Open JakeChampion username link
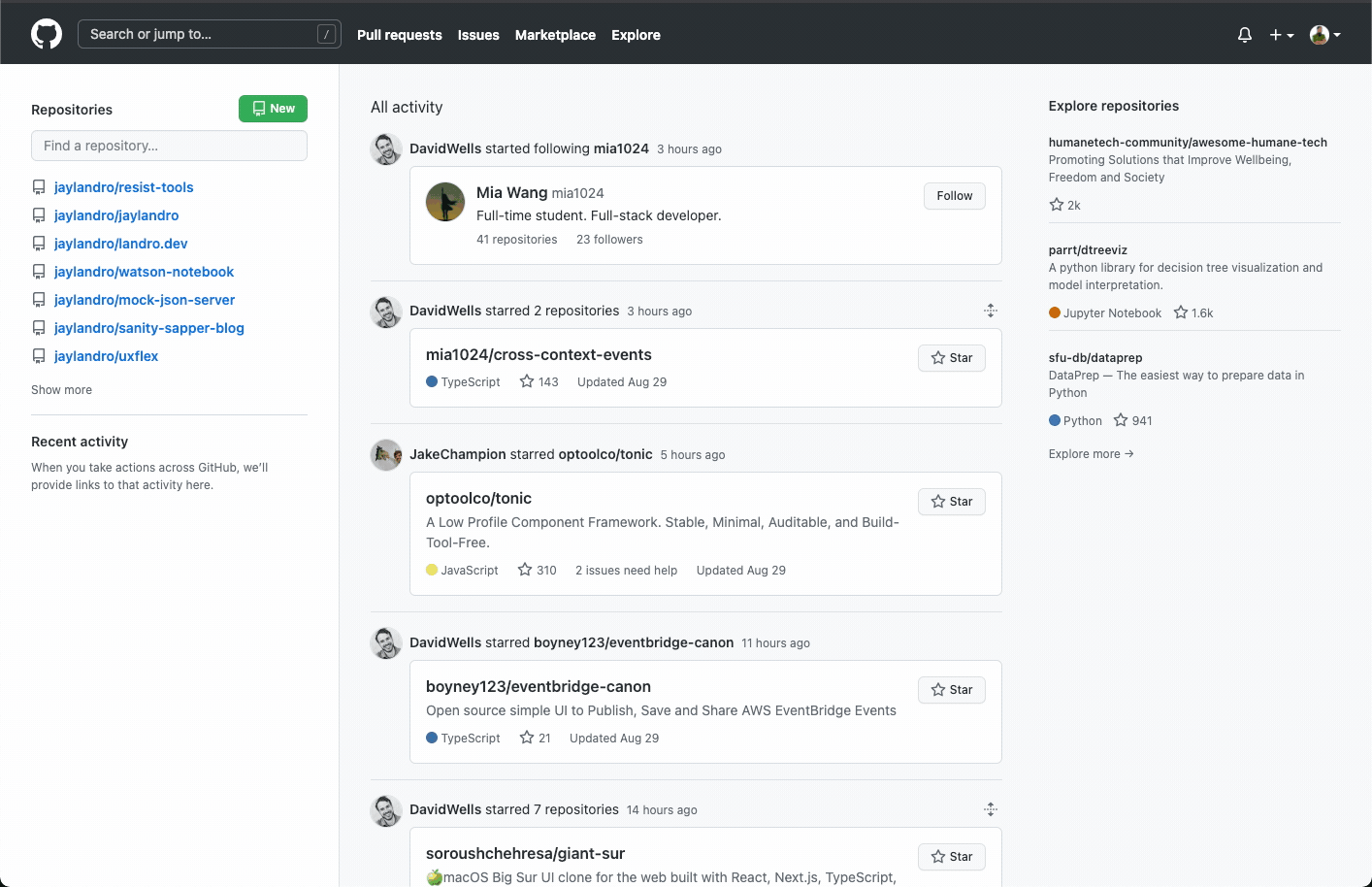The width and height of the screenshot is (1372, 887). pyautogui.click(x=458, y=454)
